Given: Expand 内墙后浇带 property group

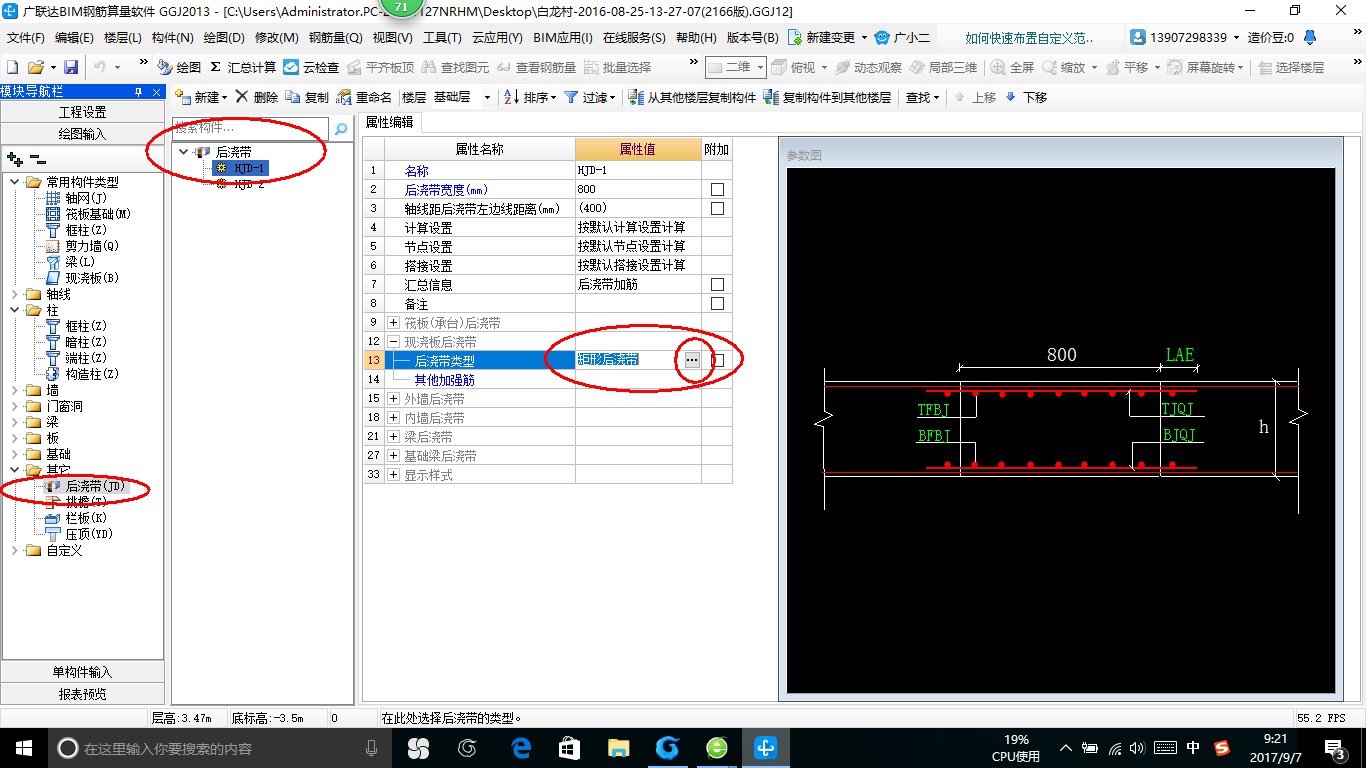Looking at the screenshot, I should [393, 418].
